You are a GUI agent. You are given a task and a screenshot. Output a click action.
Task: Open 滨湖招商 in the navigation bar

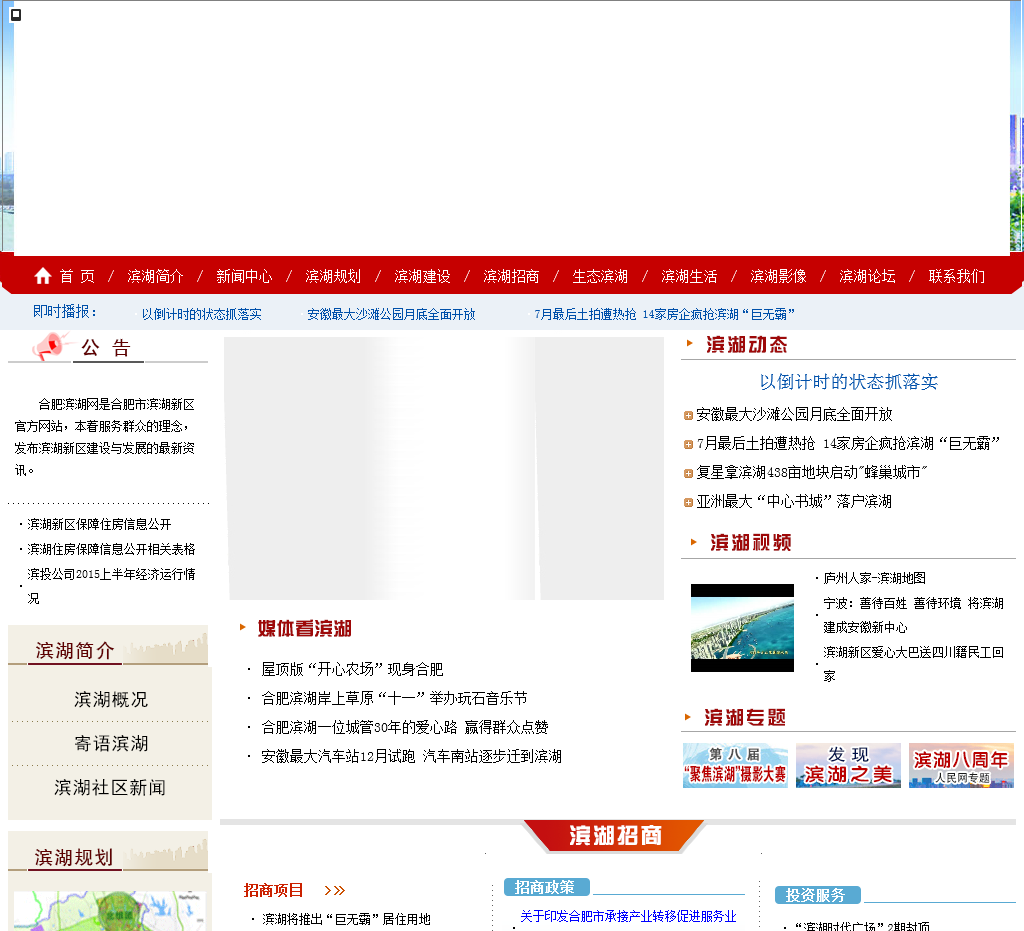(x=511, y=276)
